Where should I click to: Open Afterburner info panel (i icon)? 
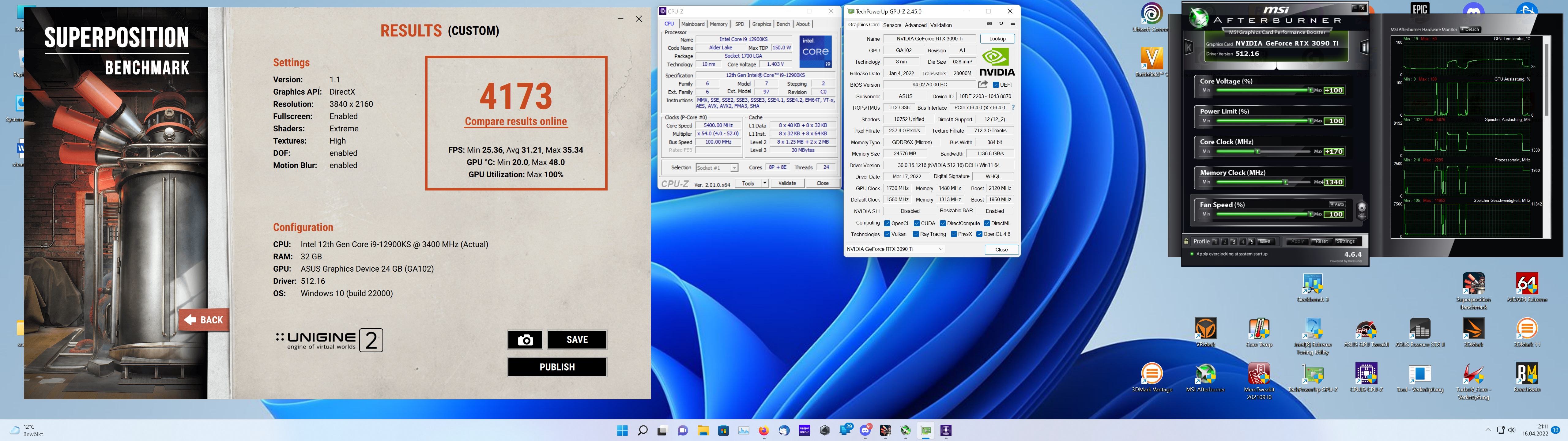tap(1364, 47)
